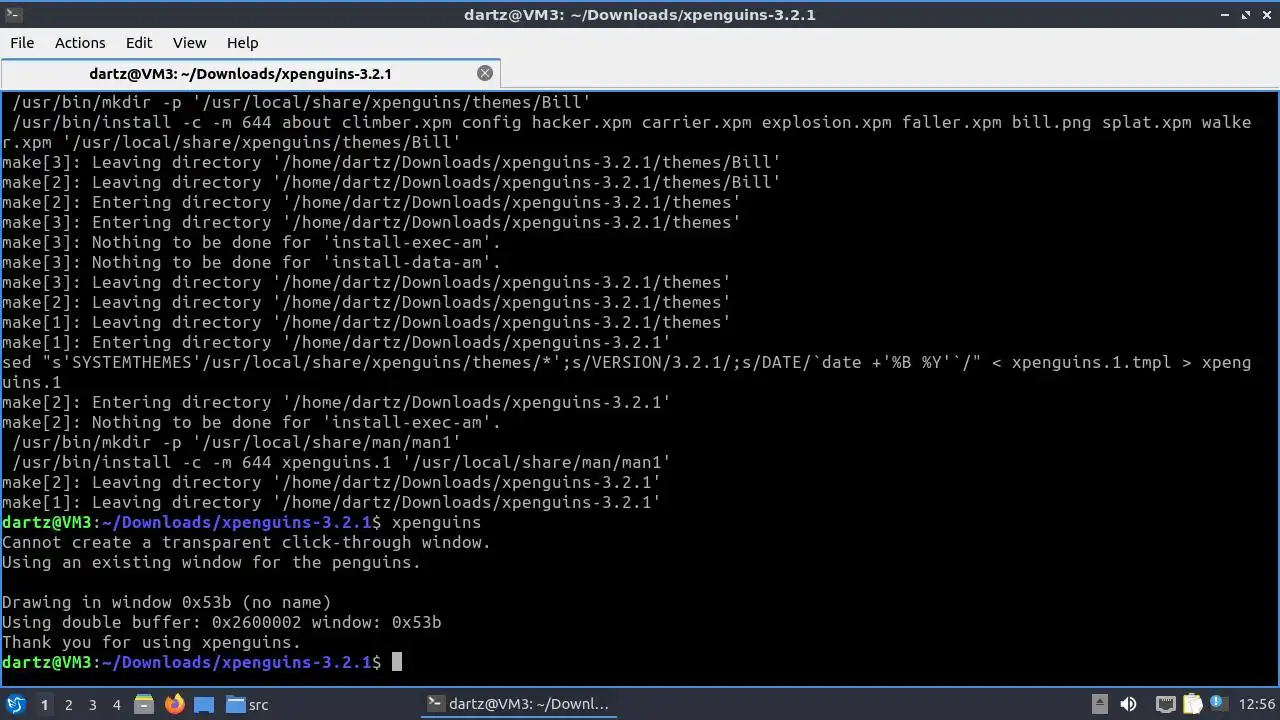Open the src folder shortcut
The height and width of the screenshot is (720, 1280).
tap(247, 704)
